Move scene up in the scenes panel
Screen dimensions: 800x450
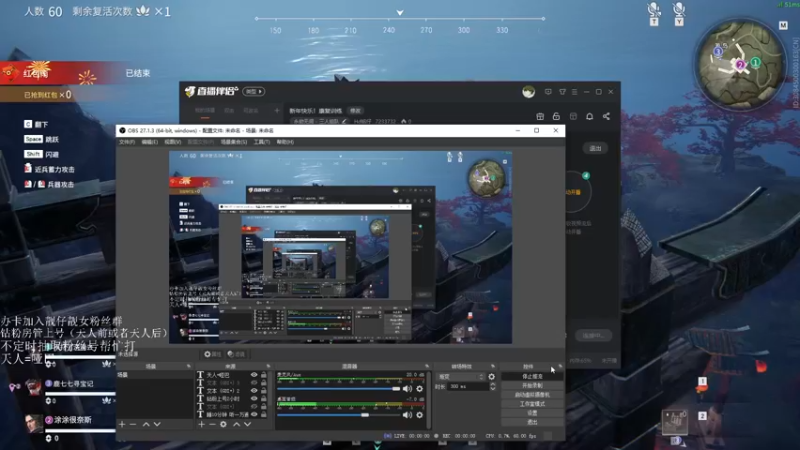146,424
